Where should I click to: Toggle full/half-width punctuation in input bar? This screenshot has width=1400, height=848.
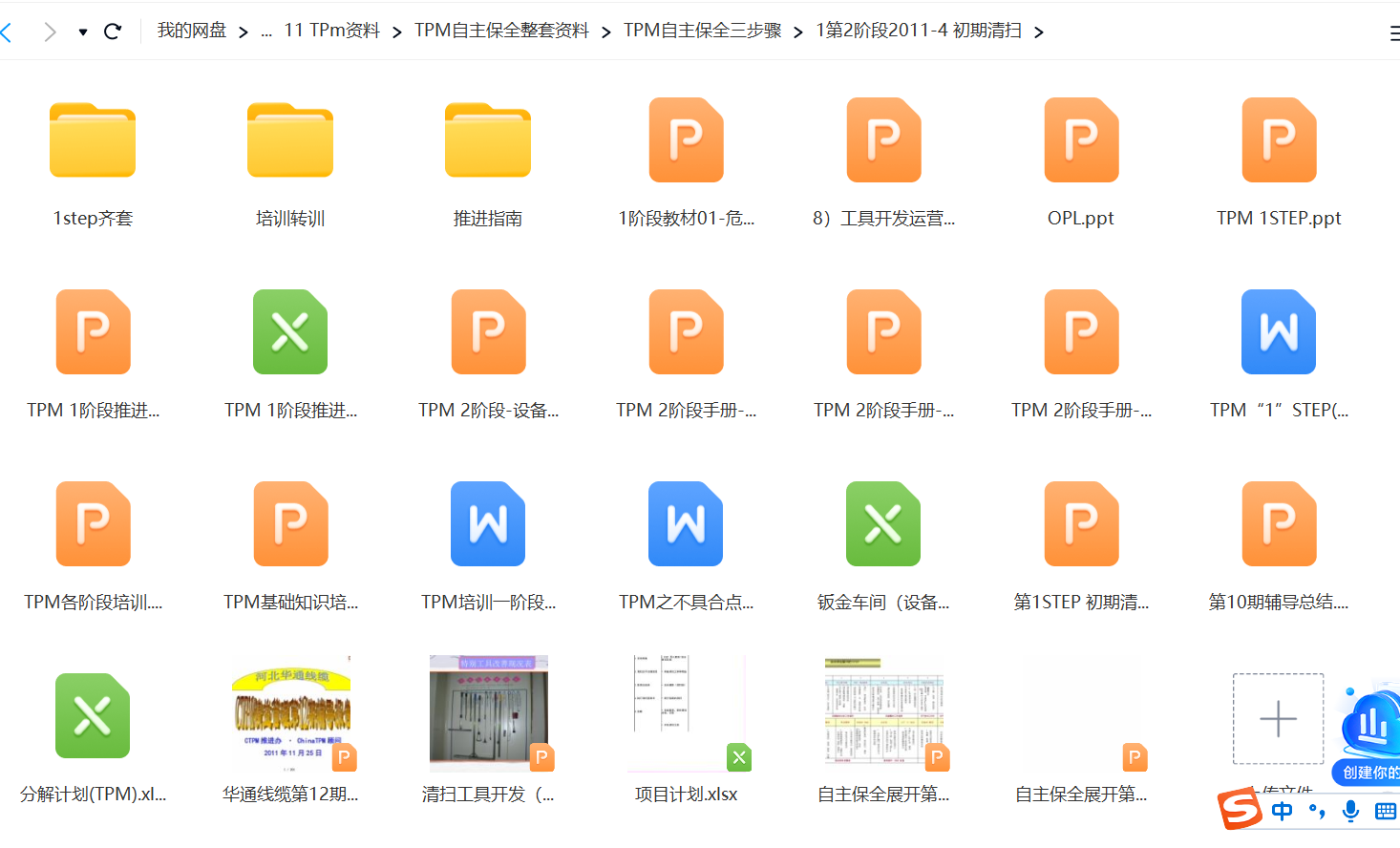[x=1317, y=810]
